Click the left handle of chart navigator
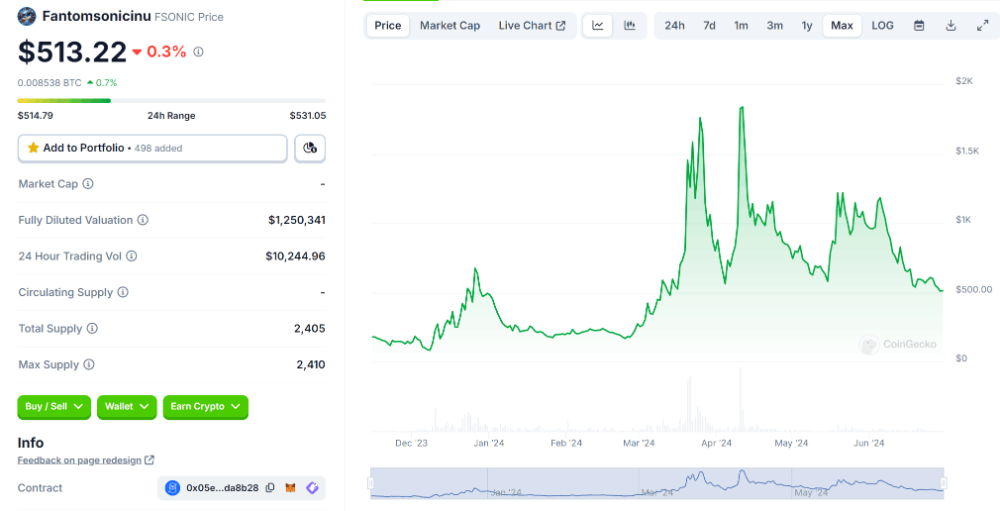 [x=371, y=483]
